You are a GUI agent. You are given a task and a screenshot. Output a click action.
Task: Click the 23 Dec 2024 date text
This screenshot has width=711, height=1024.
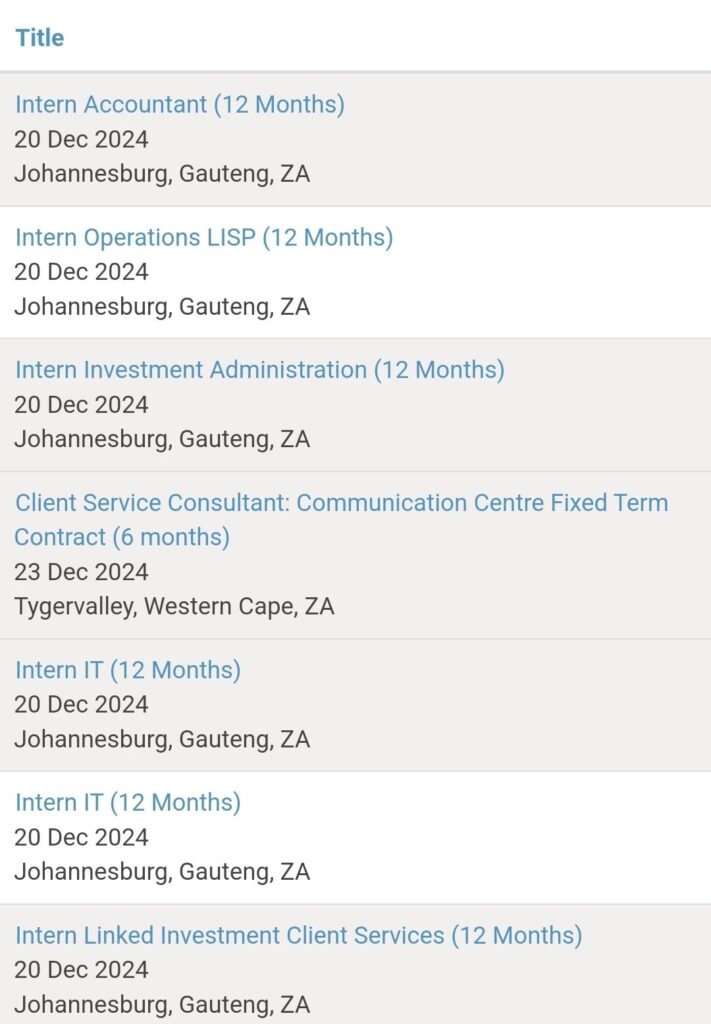(x=81, y=572)
